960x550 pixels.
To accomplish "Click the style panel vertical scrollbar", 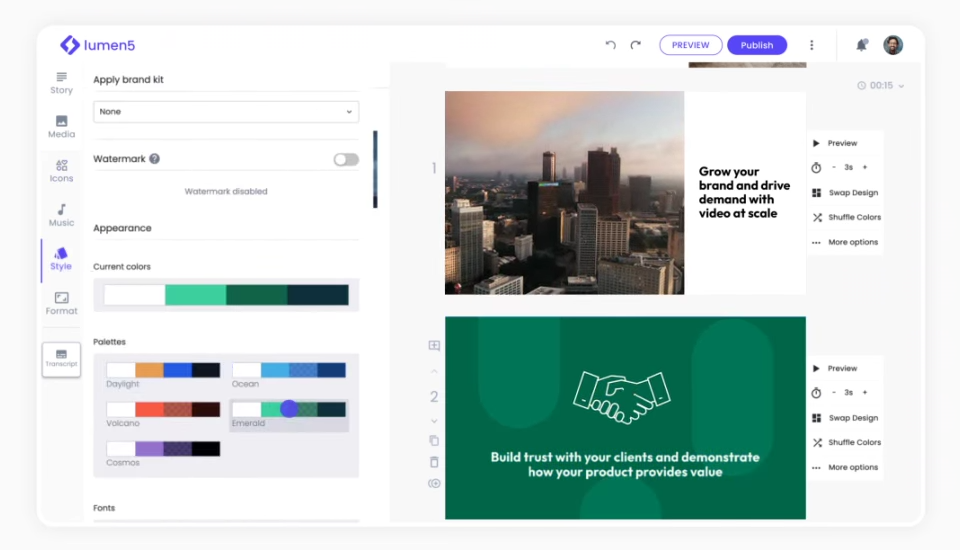I will [375, 169].
